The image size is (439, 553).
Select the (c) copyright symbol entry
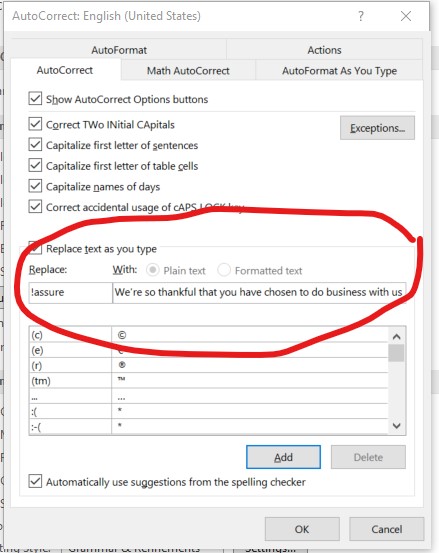[x=208, y=335]
